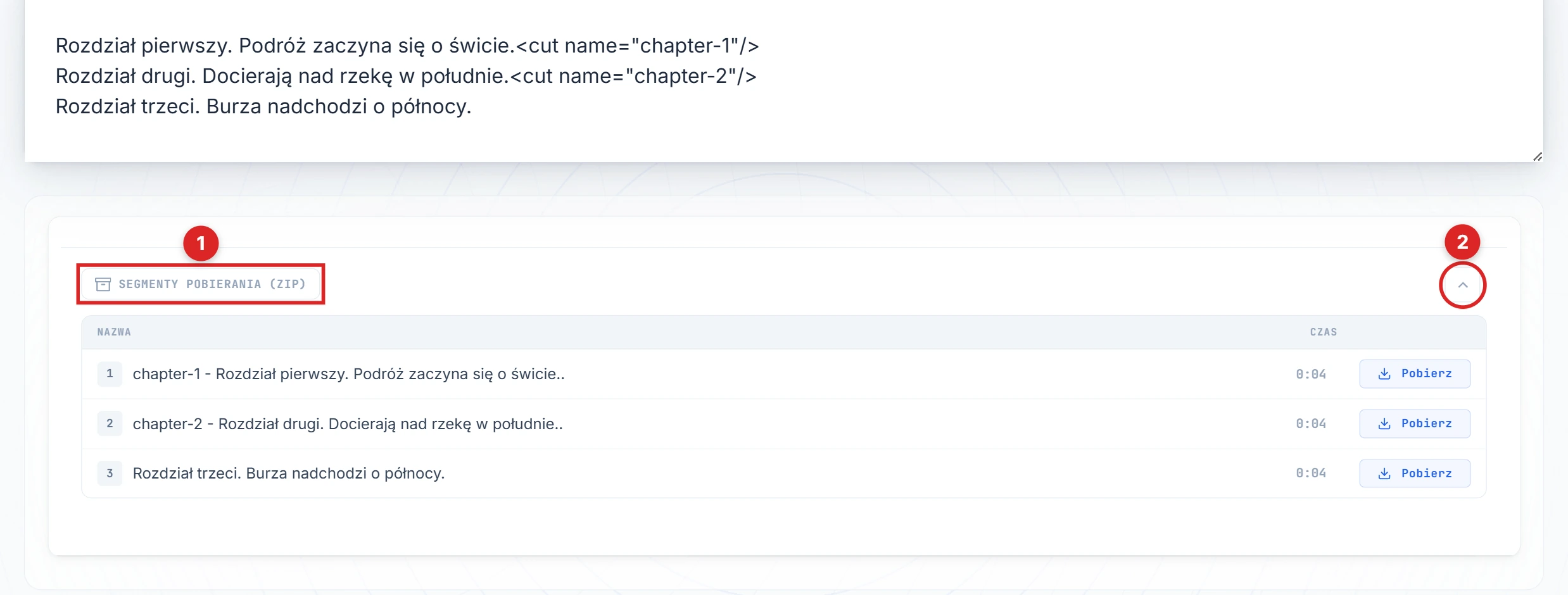Click the number 1 badge in segment list
The image size is (1568, 595).
tap(110, 374)
